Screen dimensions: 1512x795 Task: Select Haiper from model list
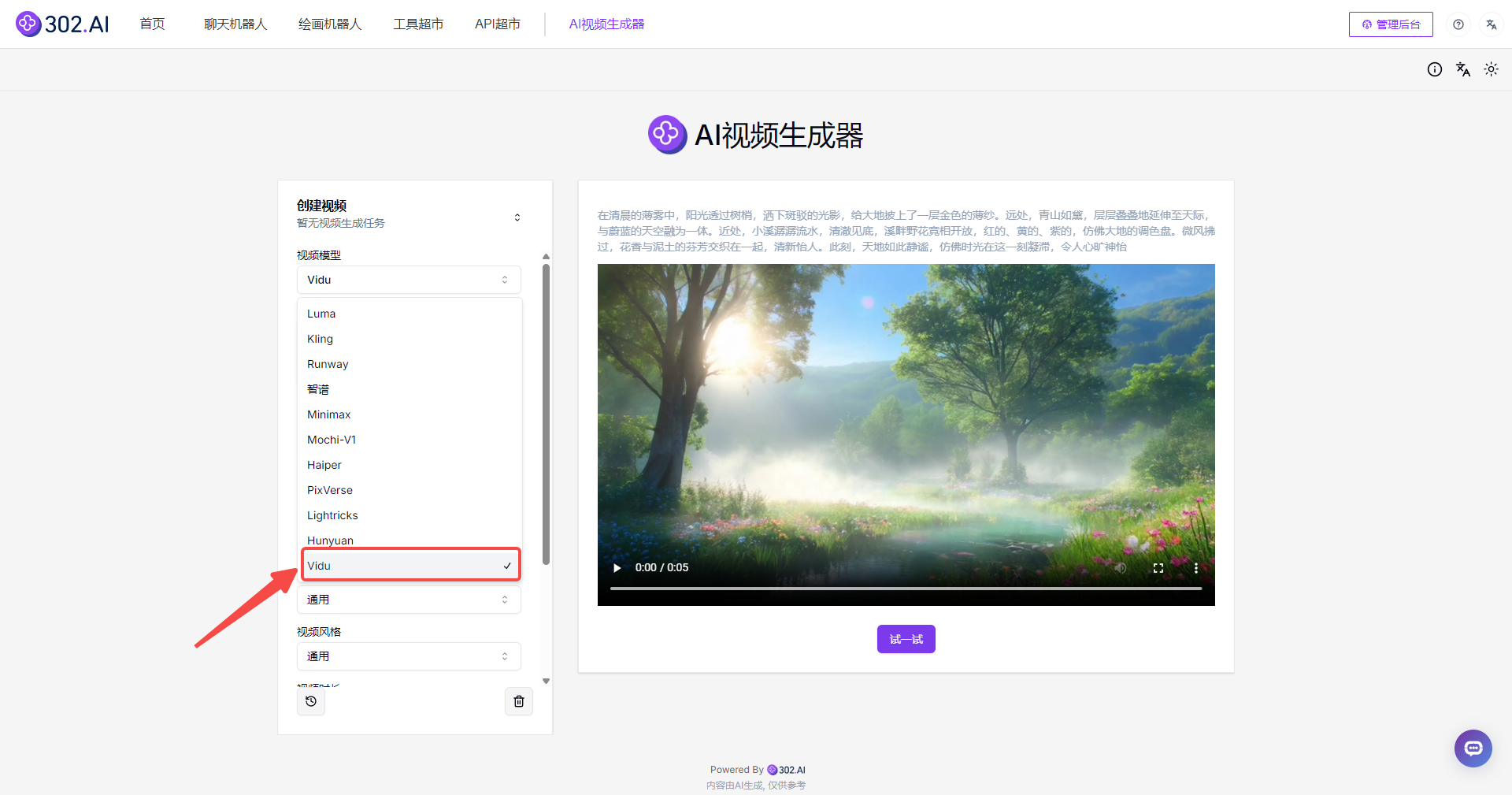tap(409, 465)
